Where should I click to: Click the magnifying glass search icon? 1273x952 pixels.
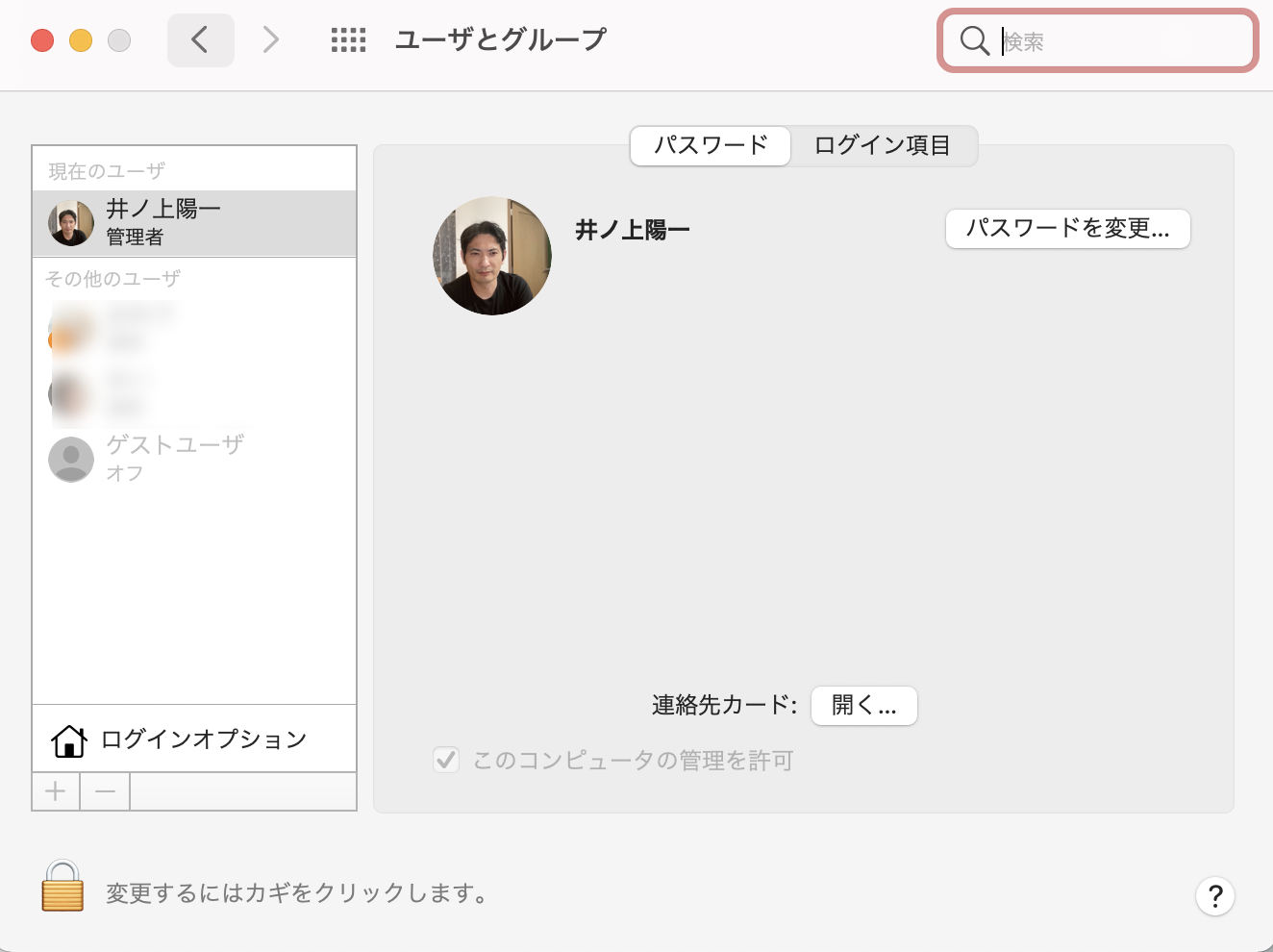(x=974, y=41)
